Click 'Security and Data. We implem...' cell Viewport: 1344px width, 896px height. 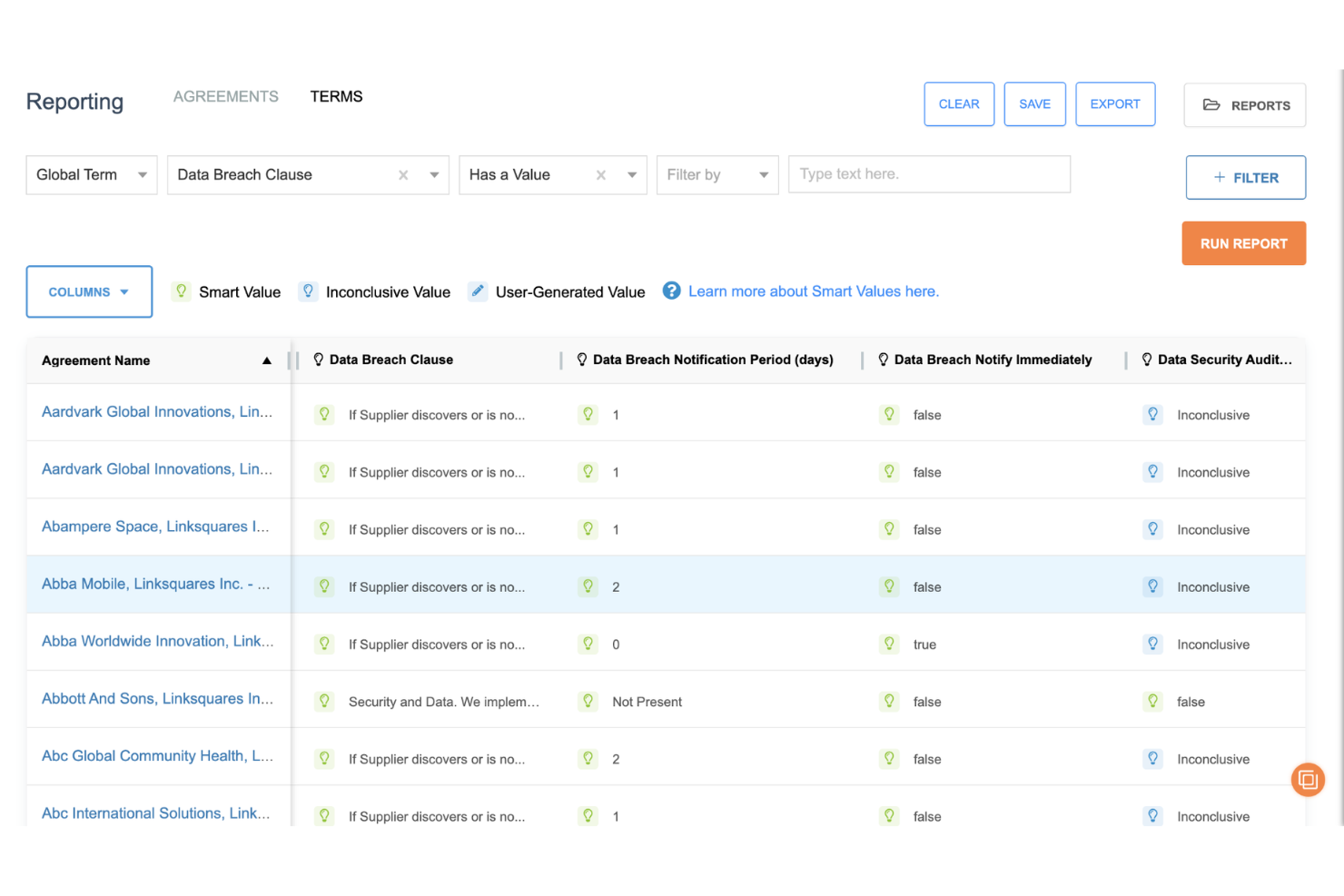click(x=444, y=702)
